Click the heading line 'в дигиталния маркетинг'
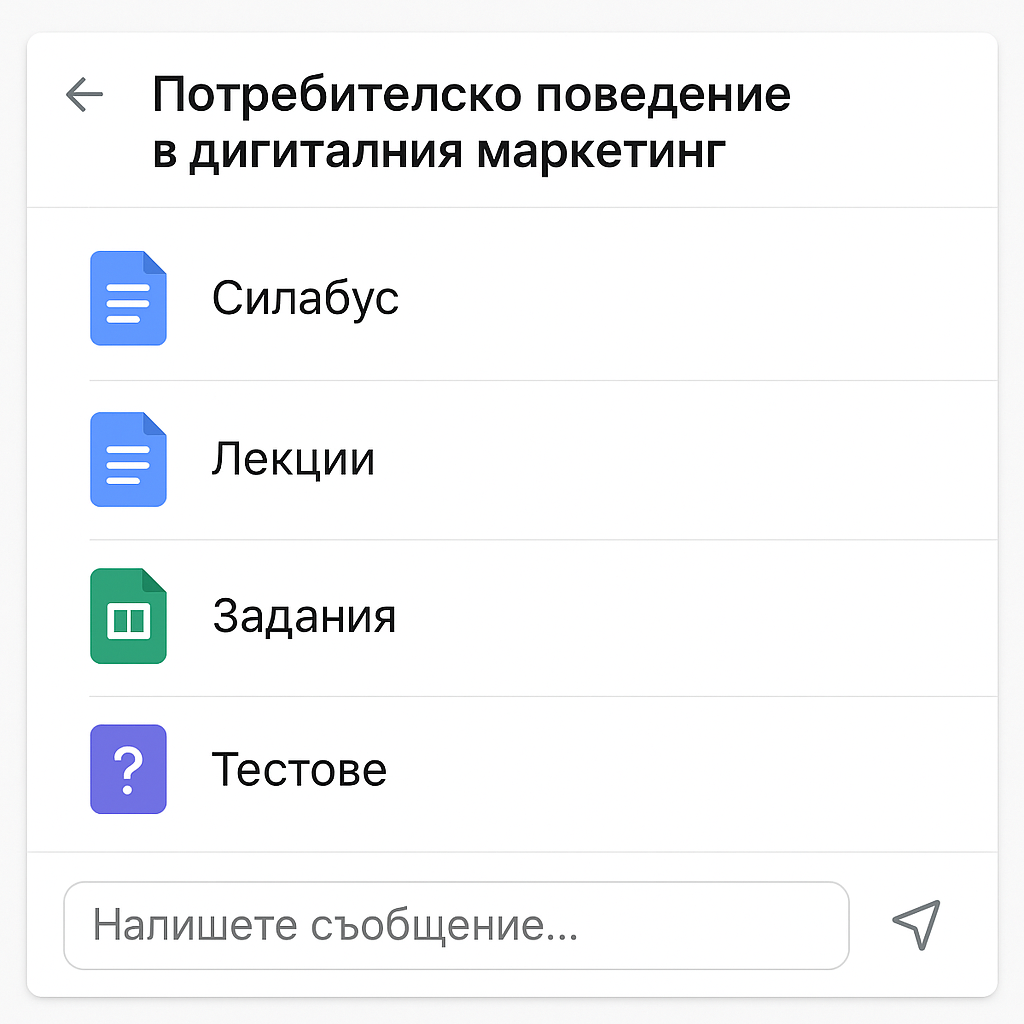 coord(438,153)
